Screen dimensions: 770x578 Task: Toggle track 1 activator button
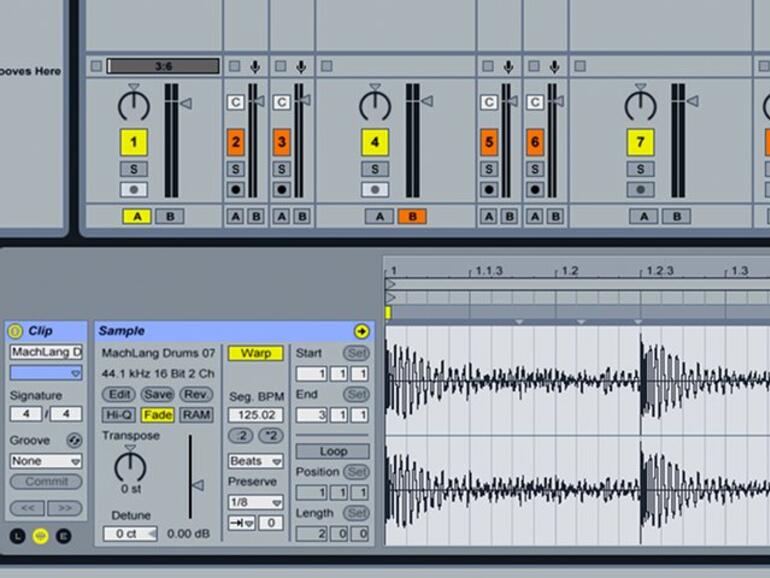point(134,143)
